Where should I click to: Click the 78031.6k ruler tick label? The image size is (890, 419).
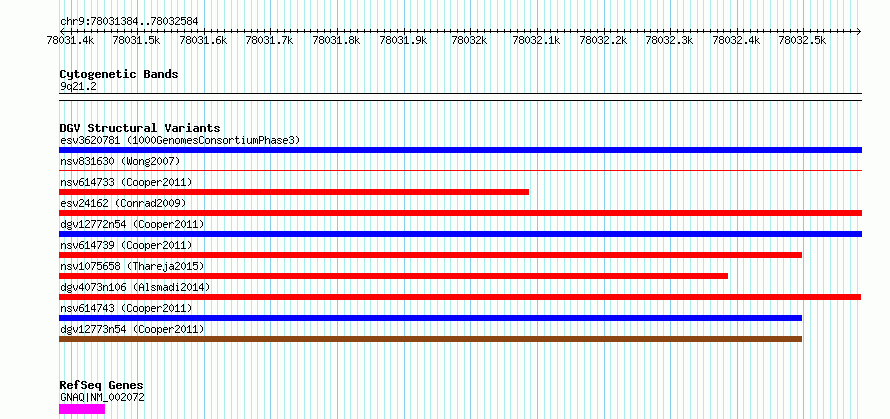click(x=203, y=40)
